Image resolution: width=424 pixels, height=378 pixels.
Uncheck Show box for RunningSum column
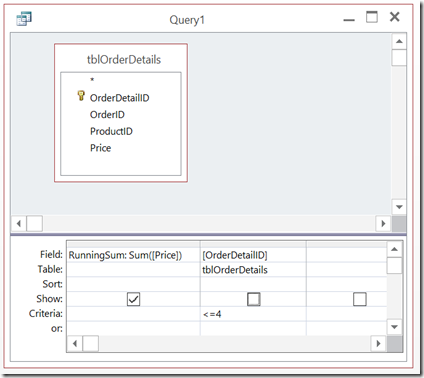[x=133, y=299]
